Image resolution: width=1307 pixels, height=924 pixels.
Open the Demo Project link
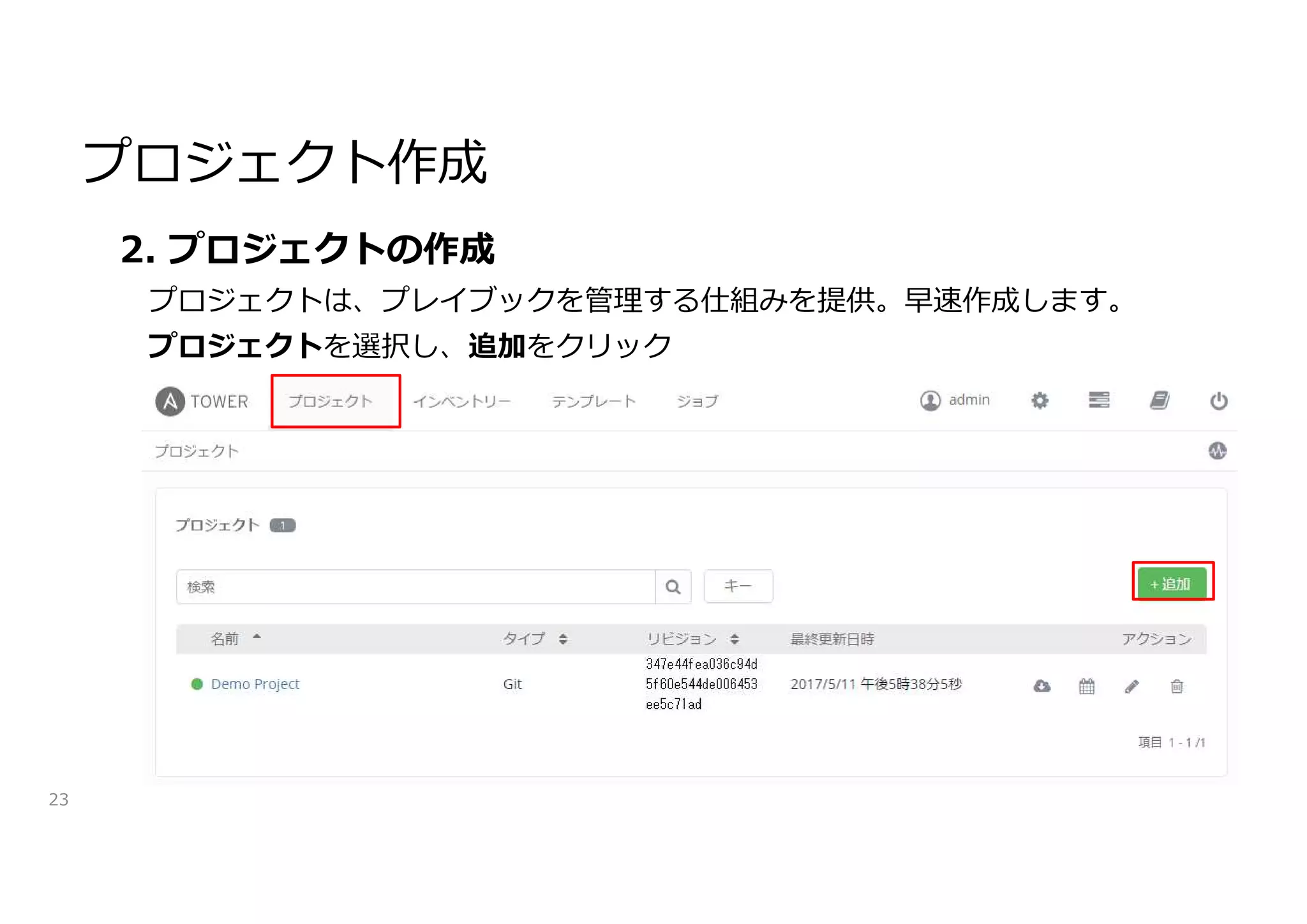[255, 684]
